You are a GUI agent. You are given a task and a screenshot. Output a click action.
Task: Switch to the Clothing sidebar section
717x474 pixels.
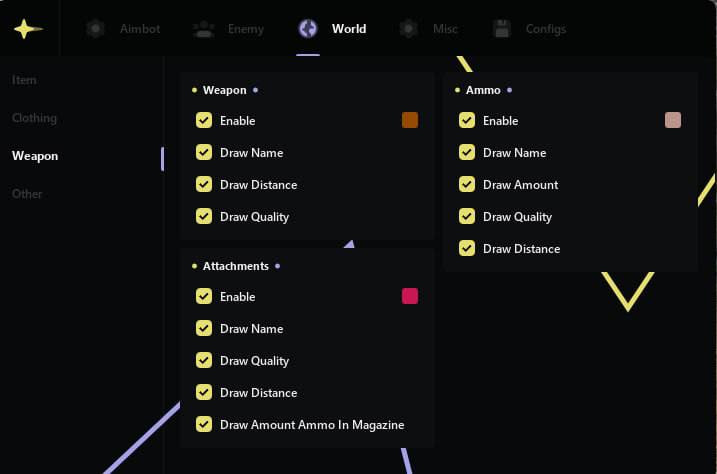coord(34,118)
